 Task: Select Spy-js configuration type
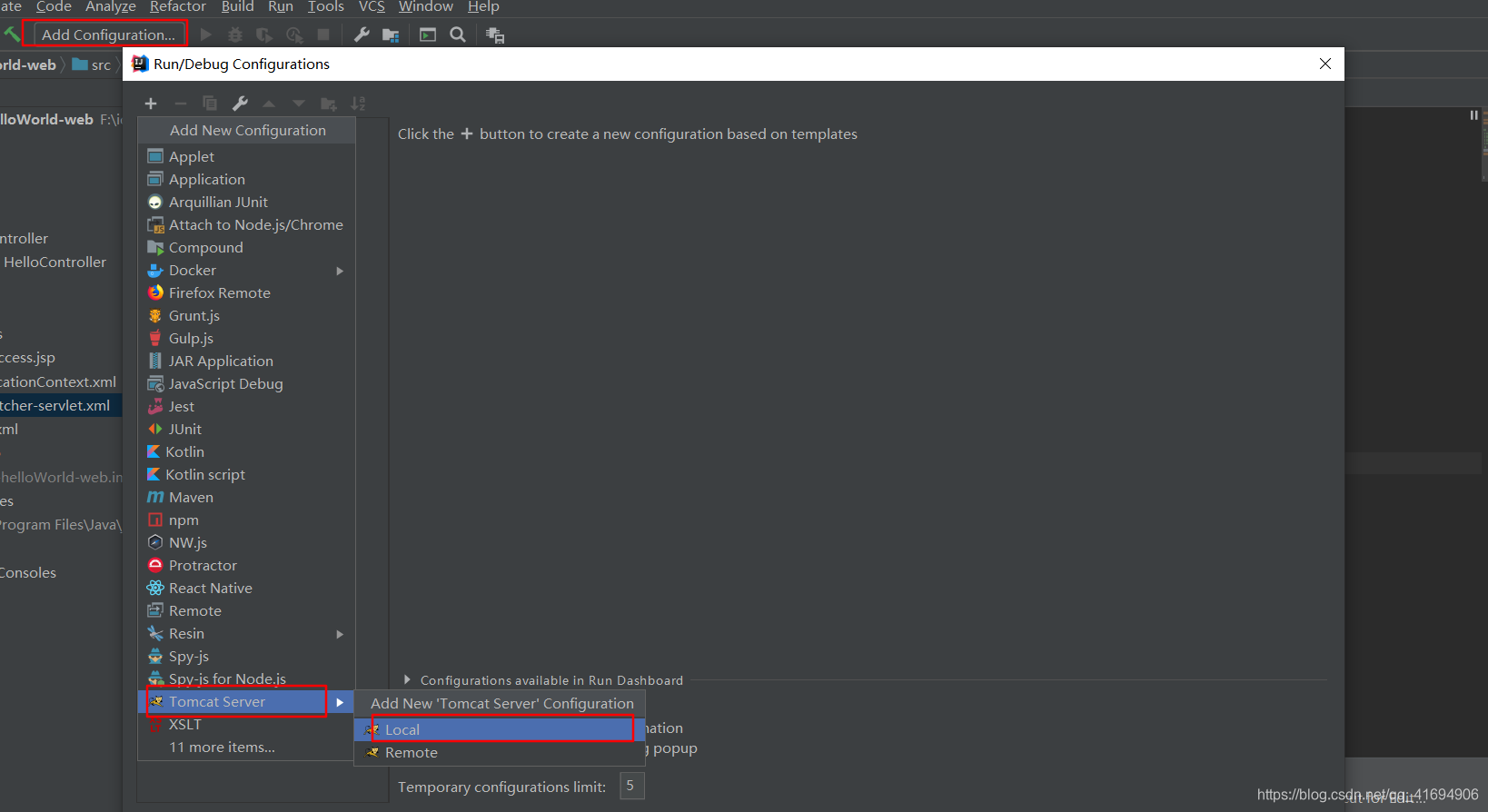click(x=245, y=656)
